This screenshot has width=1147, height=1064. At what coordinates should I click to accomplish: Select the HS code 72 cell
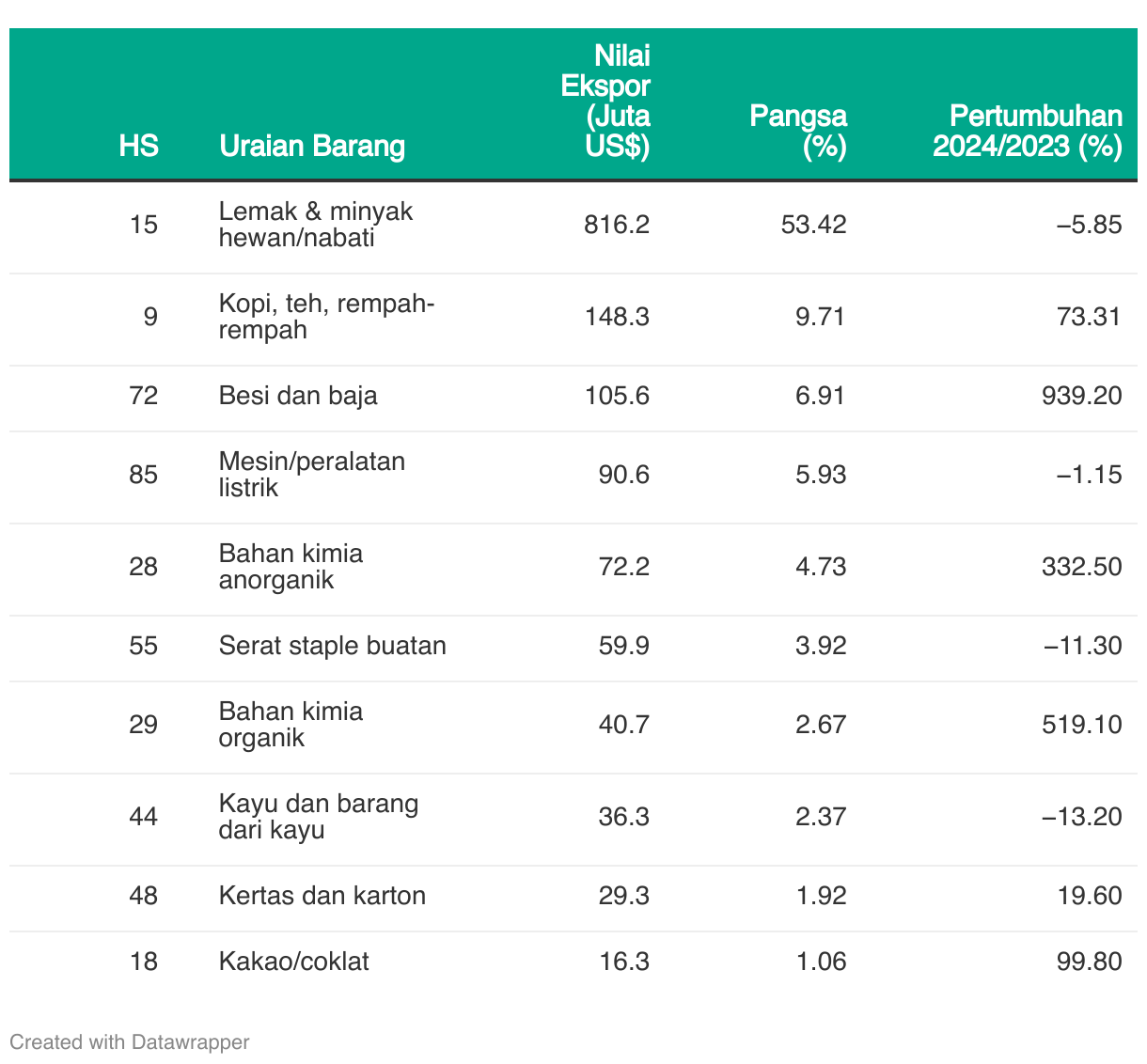(144, 395)
